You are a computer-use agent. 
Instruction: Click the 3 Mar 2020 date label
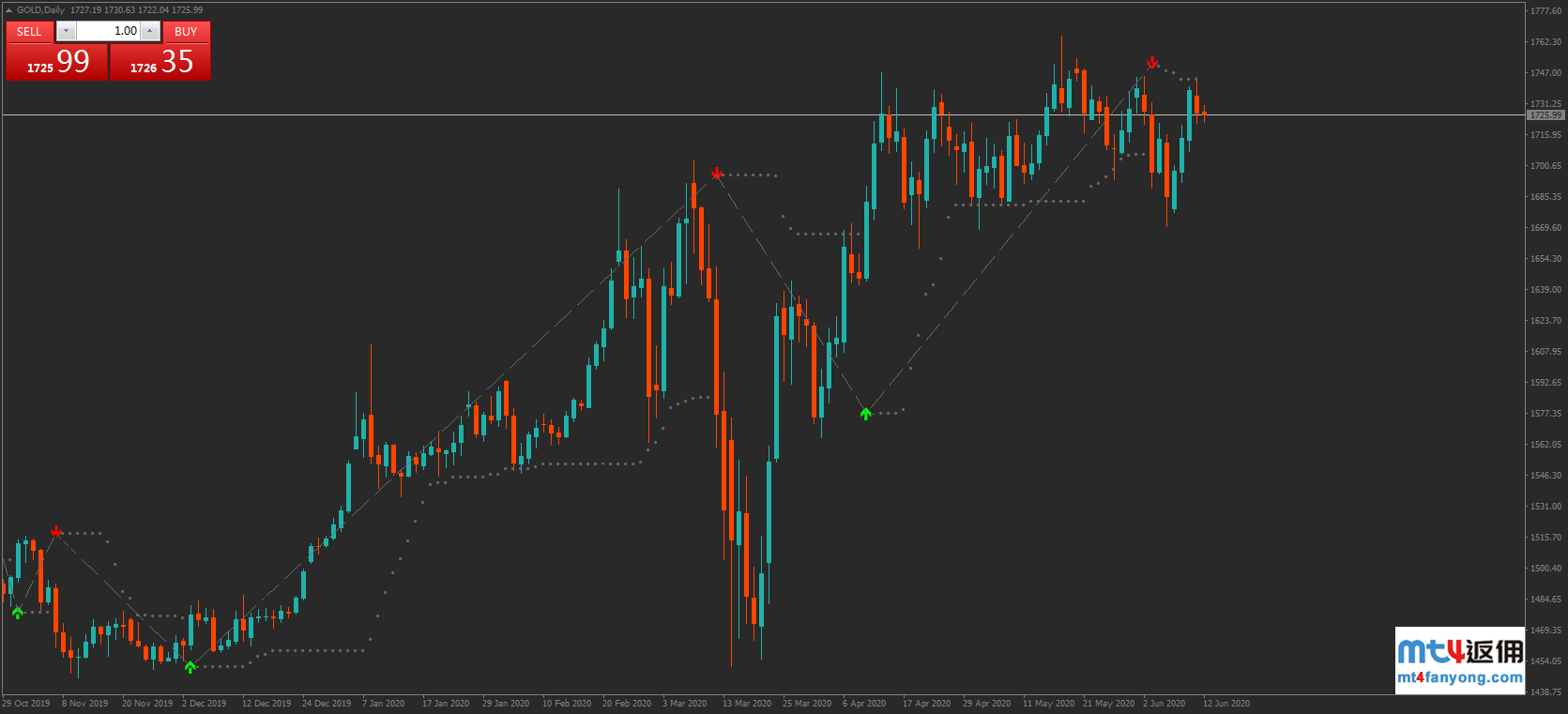684,704
